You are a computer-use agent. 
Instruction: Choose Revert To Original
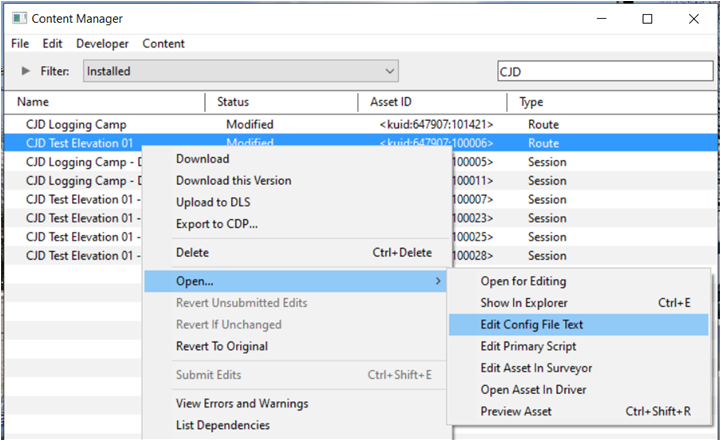222,346
